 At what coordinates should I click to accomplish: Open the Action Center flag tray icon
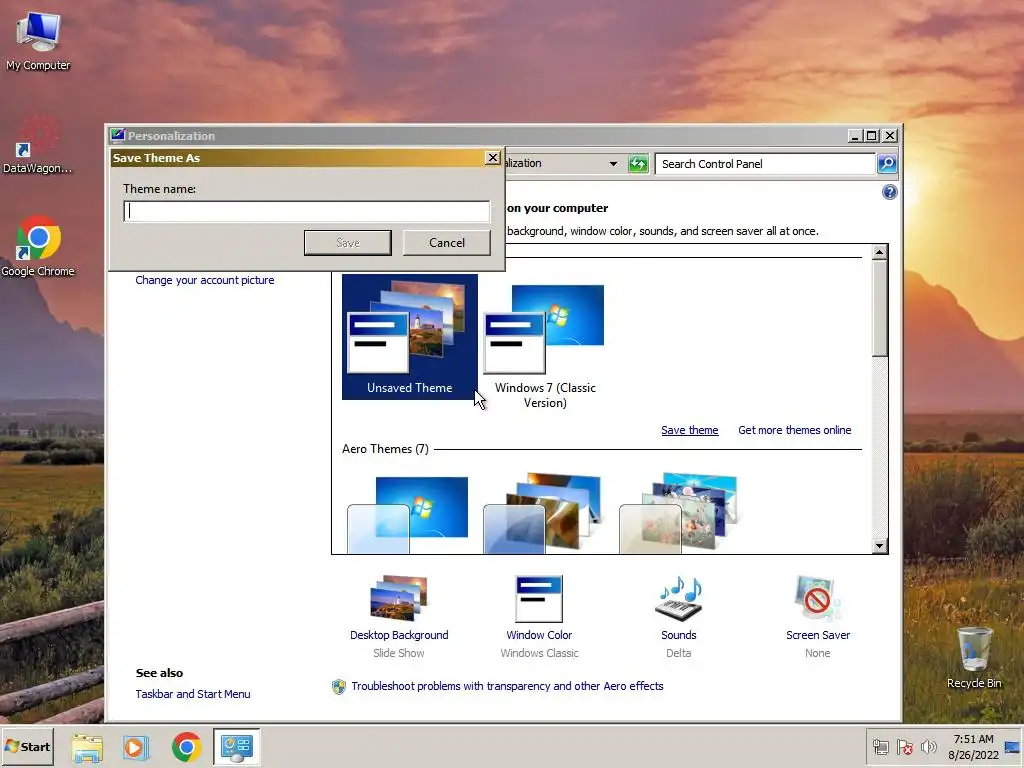(x=904, y=748)
